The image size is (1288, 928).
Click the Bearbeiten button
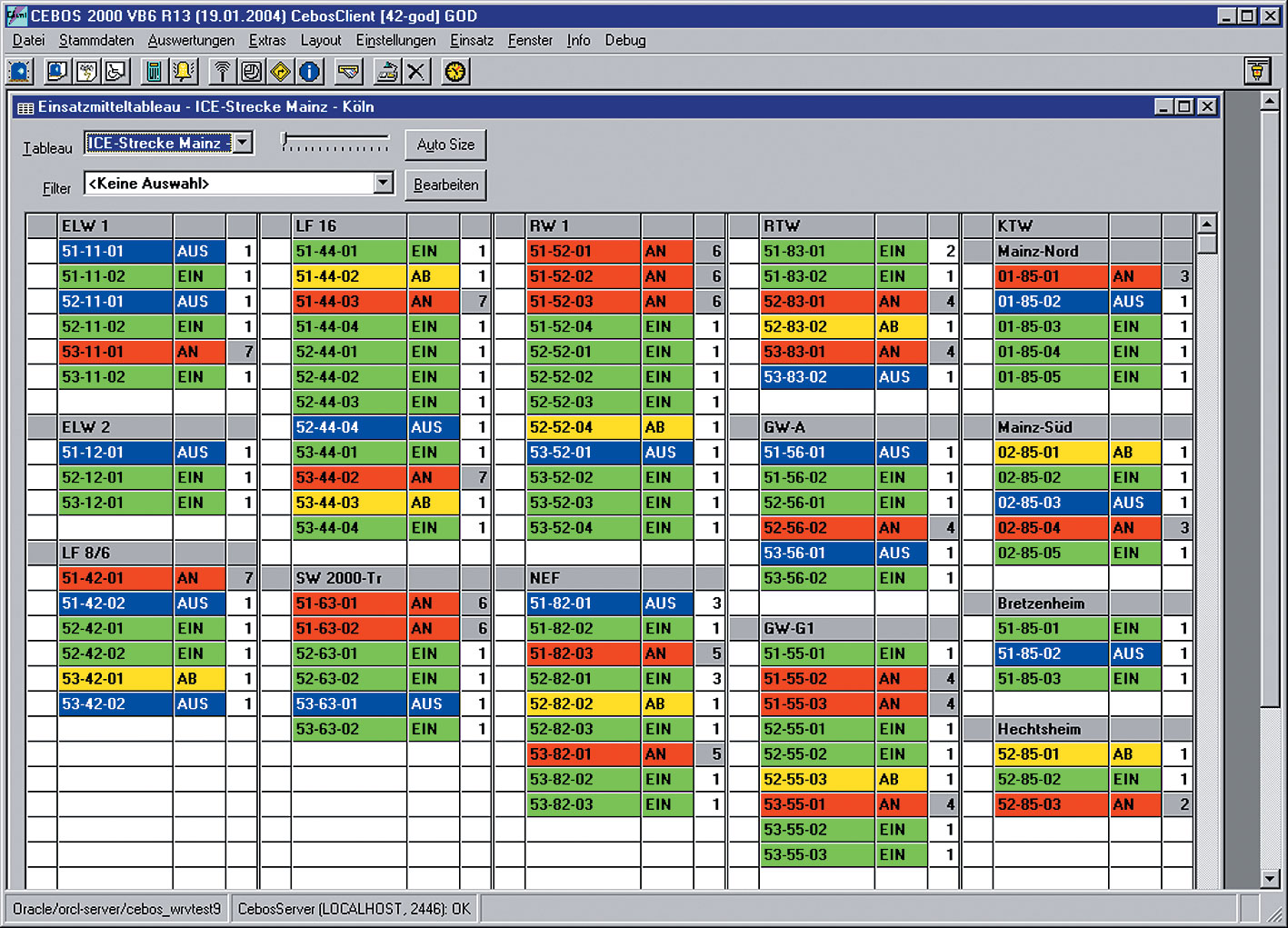(x=445, y=185)
